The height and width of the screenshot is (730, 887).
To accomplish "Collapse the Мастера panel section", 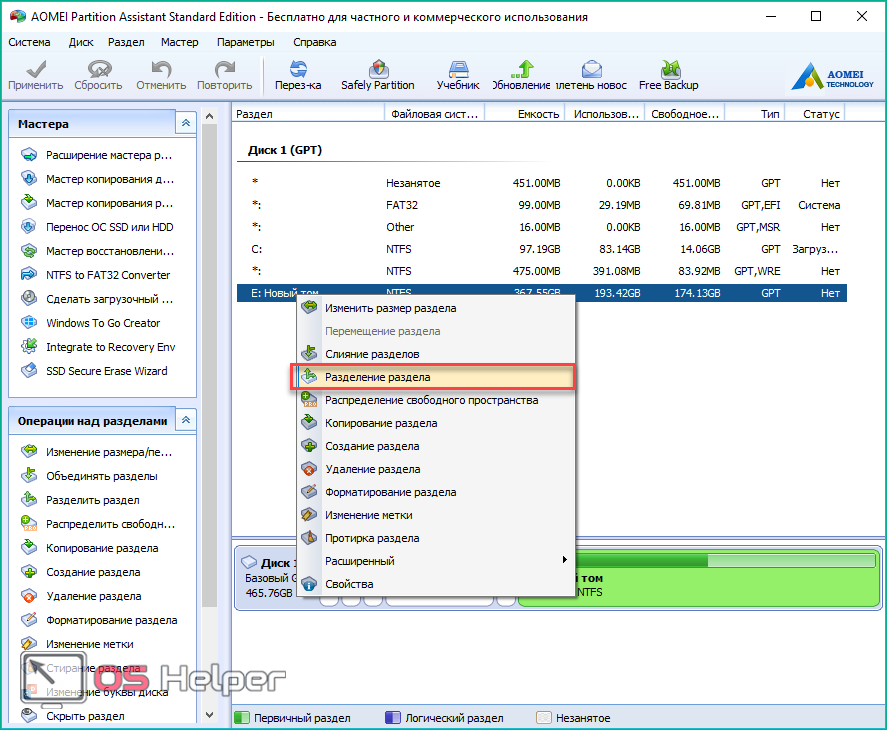I will tap(185, 124).
